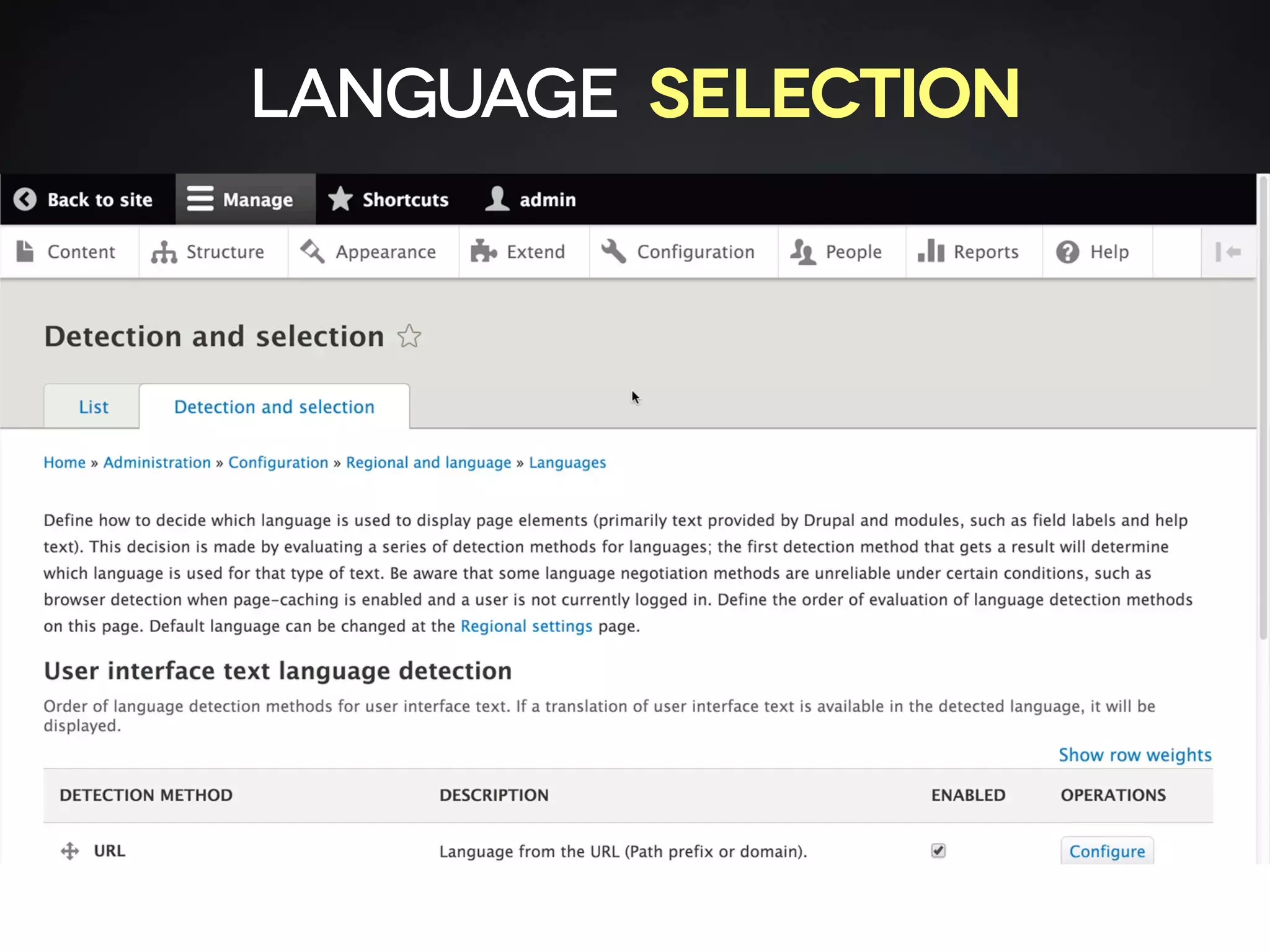Open the People menu label
1270x952 pixels.
tap(854, 252)
